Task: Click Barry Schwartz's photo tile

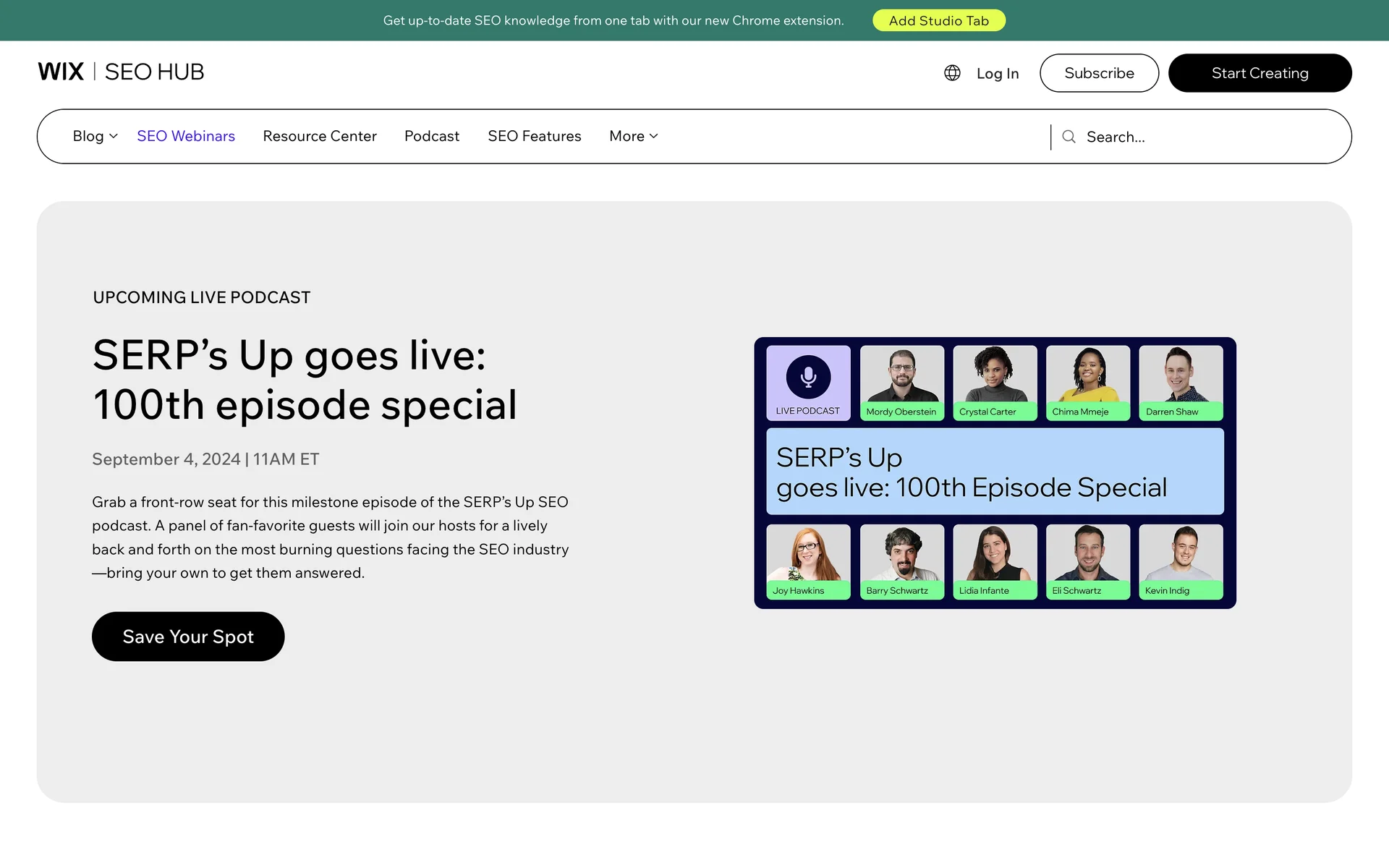Action: pos(901,561)
